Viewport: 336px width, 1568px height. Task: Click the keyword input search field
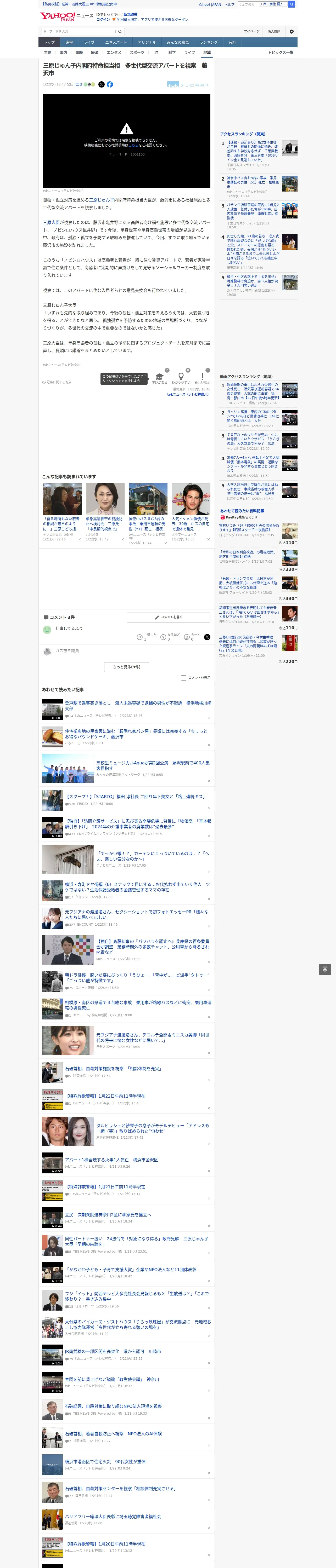pyautogui.click(x=79, y=32)
